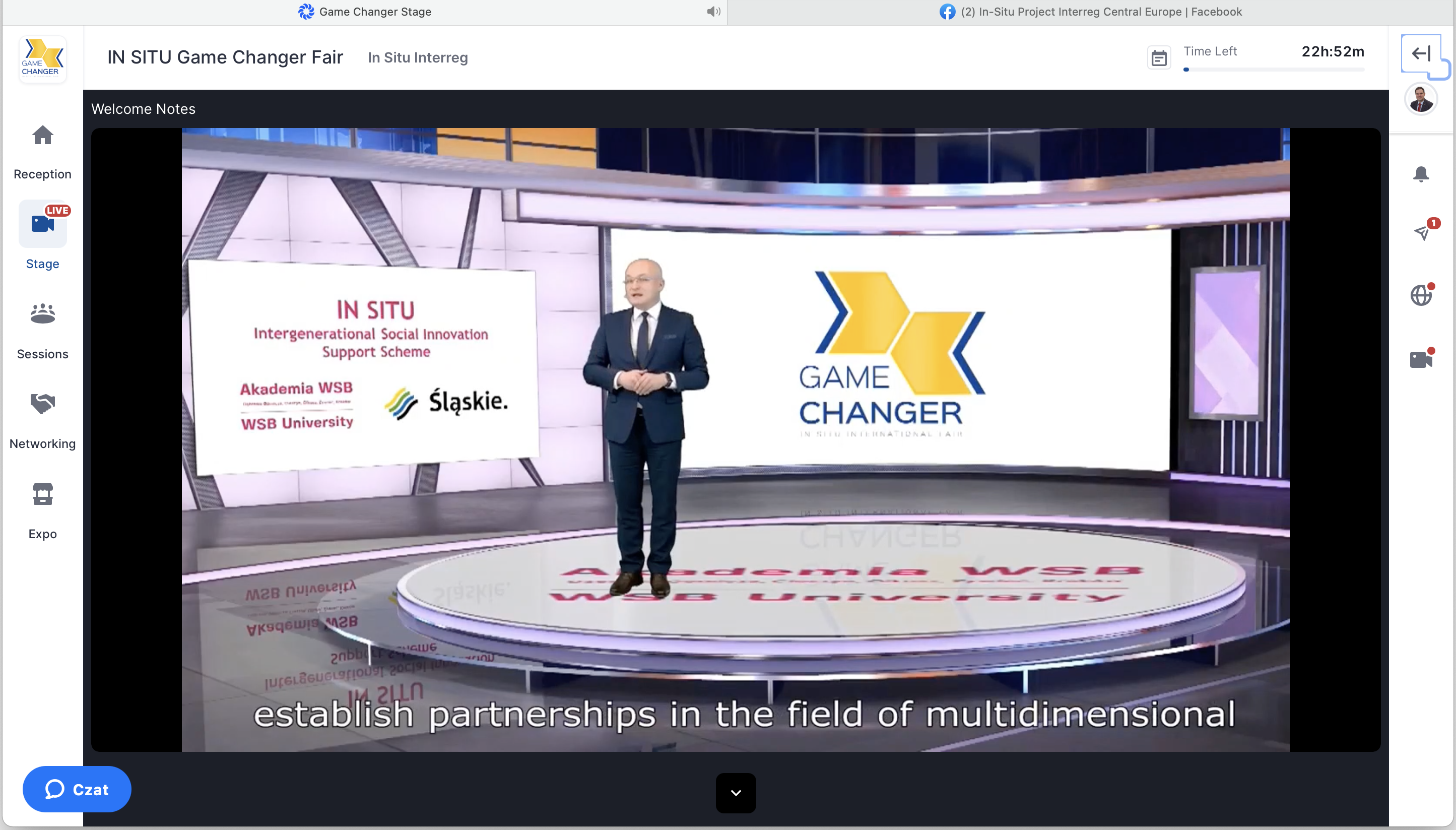Switch to the In-Situ Project Facebook tab
The image size is (1456, 830).
click(x=1091, y=12)
